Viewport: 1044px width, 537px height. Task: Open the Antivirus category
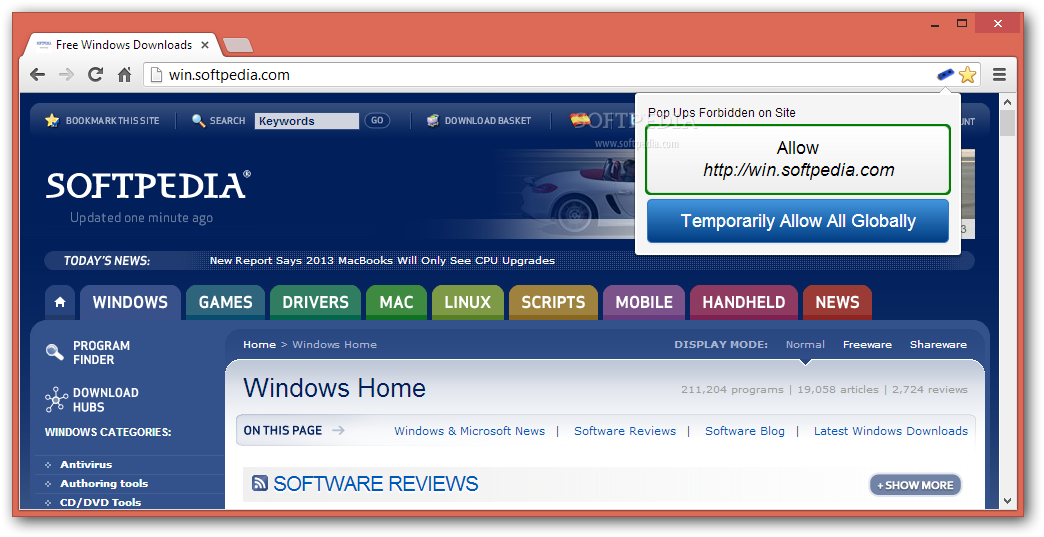pos(86,464)
